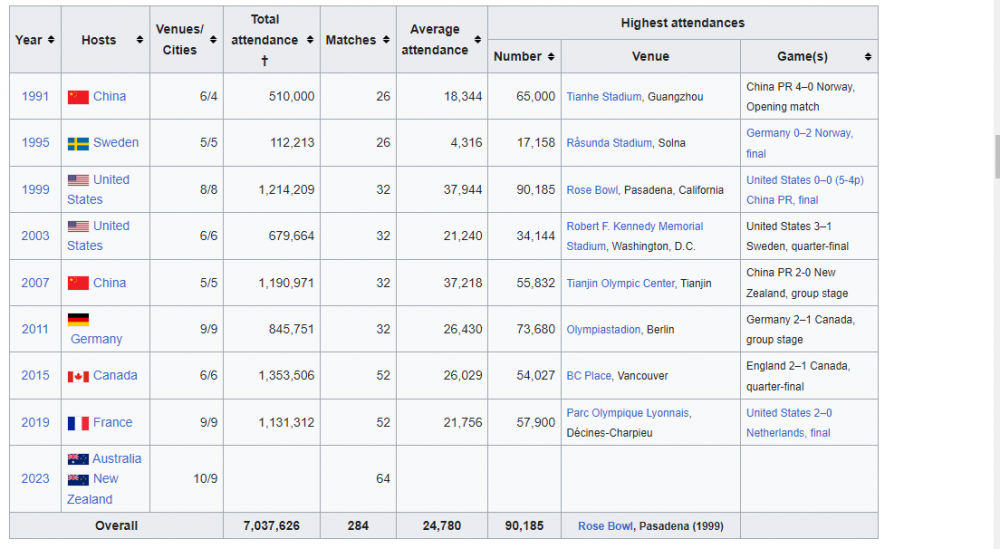The height and width of the screenshot is (549, 1000).
Task: Click the page vertical scrollbar thumb
Action: click(996, 155)
